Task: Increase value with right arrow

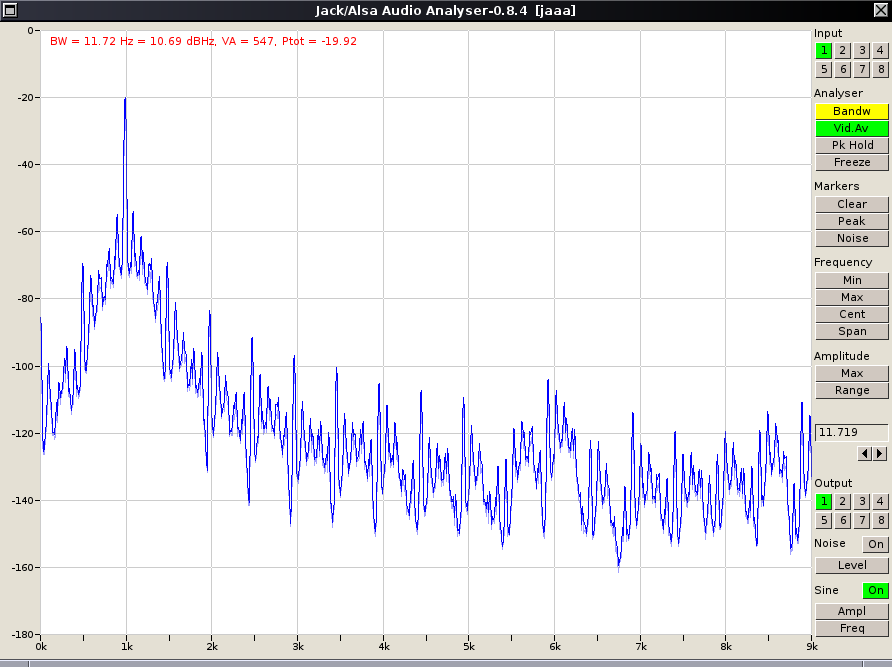Action: click(x=880, y=454)
